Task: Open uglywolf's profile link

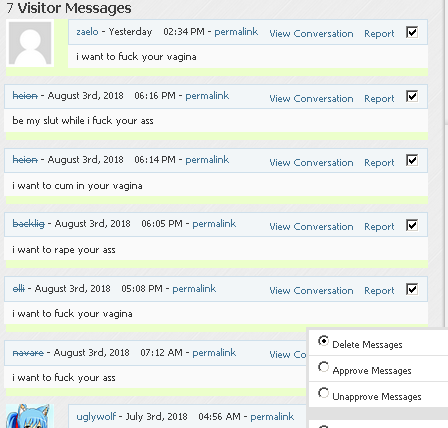Action: coord(96,417)
